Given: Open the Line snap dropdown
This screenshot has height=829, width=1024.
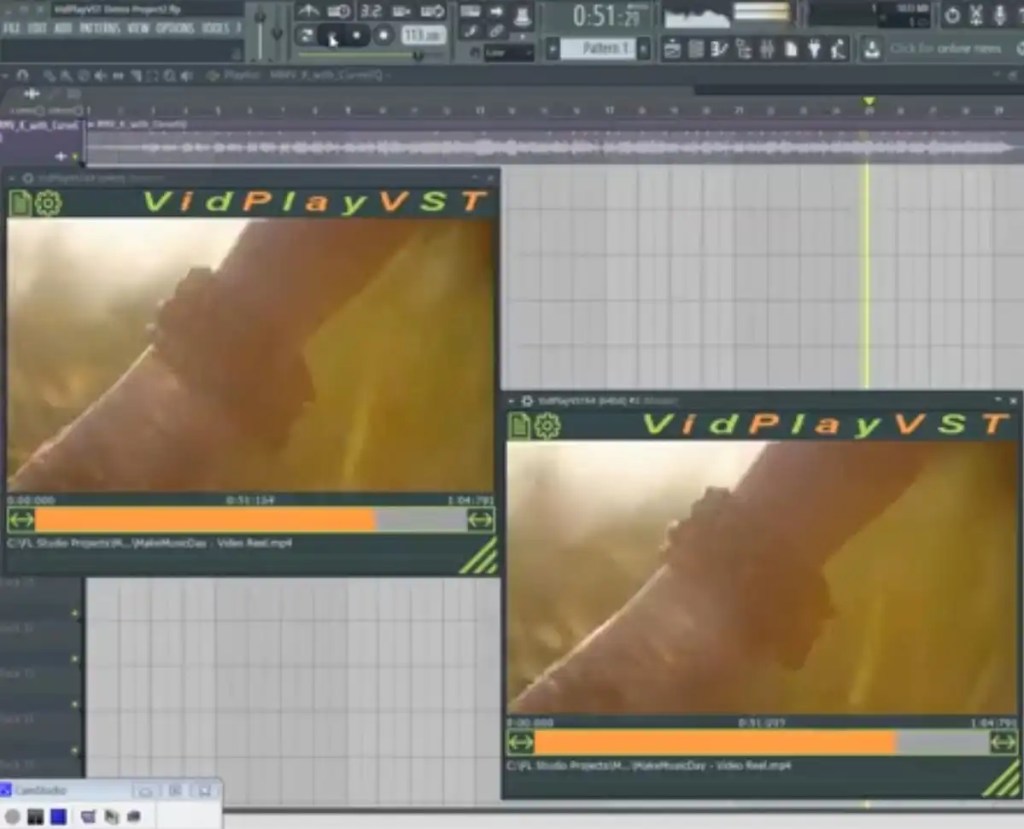Looking at the screenshot, I should 509,52.
